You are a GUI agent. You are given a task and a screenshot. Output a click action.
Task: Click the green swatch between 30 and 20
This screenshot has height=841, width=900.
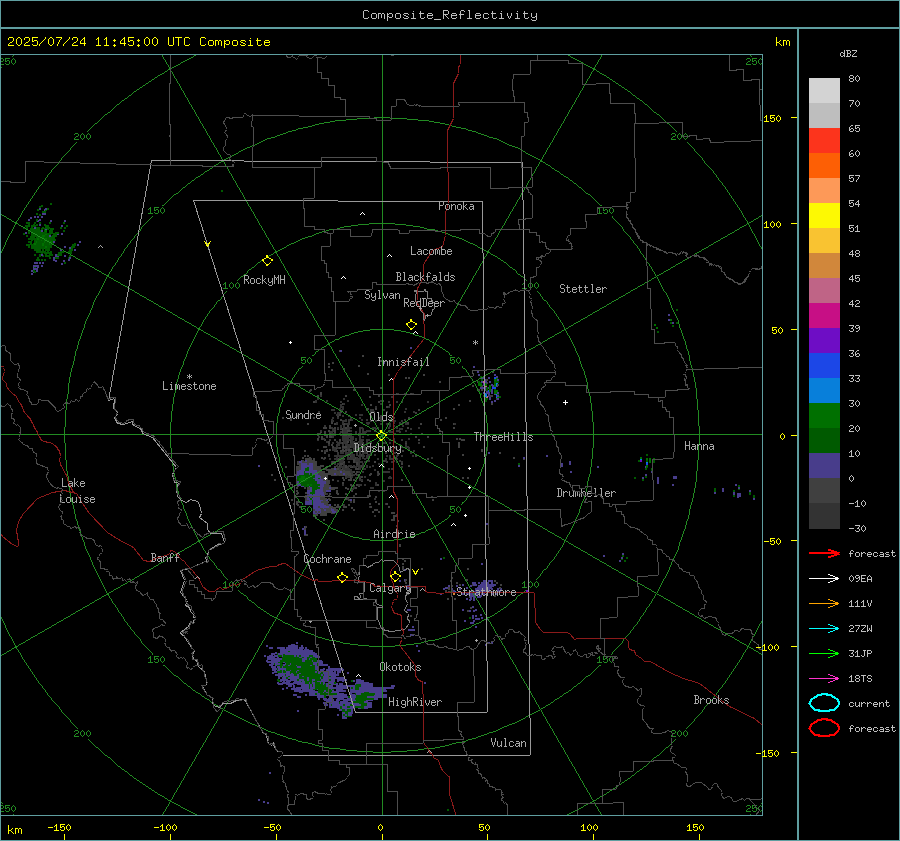point(824,416)
